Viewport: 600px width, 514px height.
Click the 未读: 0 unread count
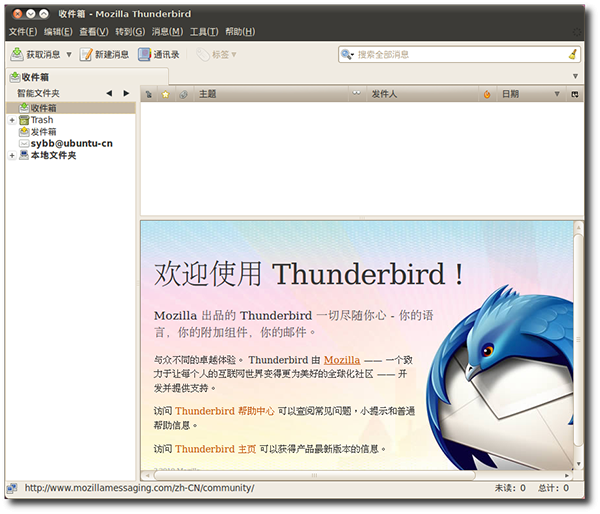click(510, 488)
